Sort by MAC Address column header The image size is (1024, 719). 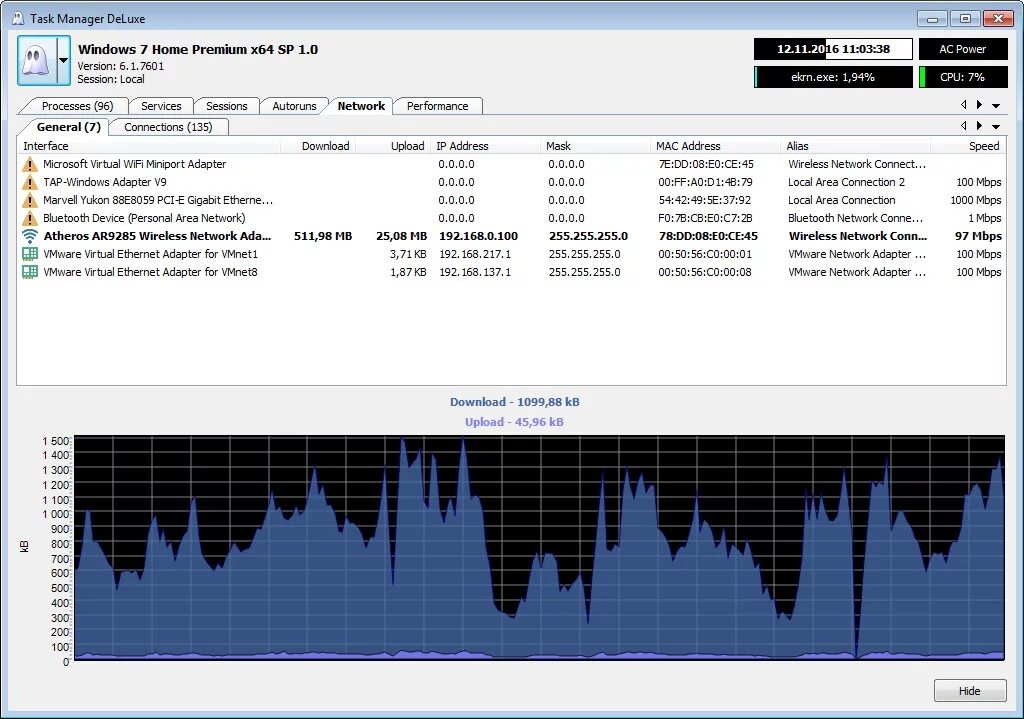tap(716, 146)
